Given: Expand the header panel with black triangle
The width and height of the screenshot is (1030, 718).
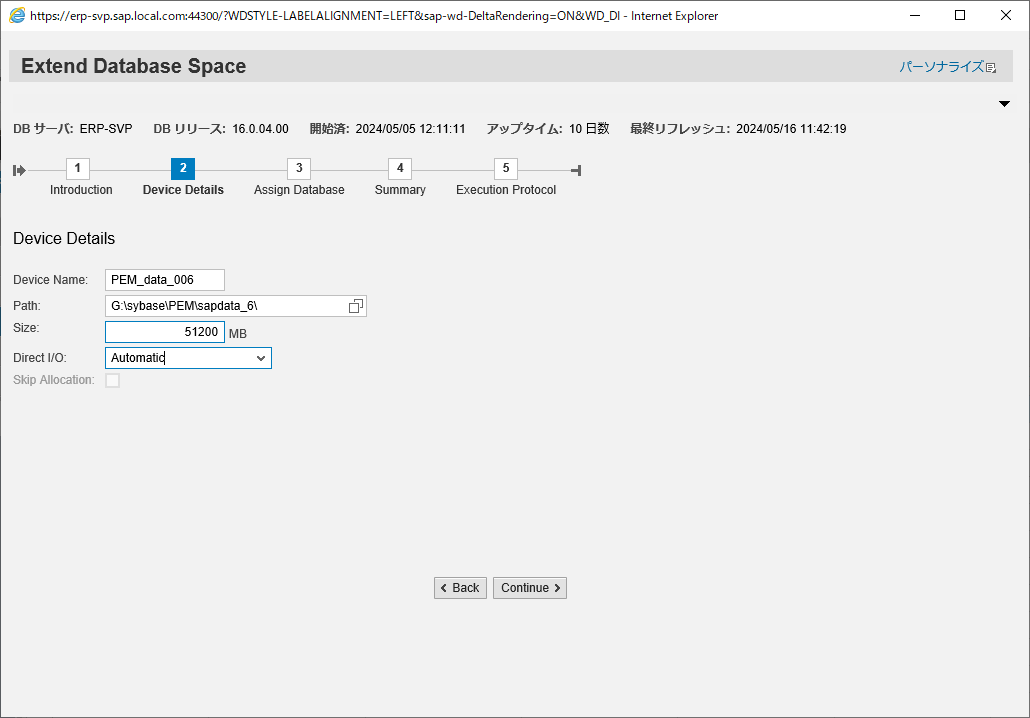Looking at the screenshot, I should (x=1004, y=104).
